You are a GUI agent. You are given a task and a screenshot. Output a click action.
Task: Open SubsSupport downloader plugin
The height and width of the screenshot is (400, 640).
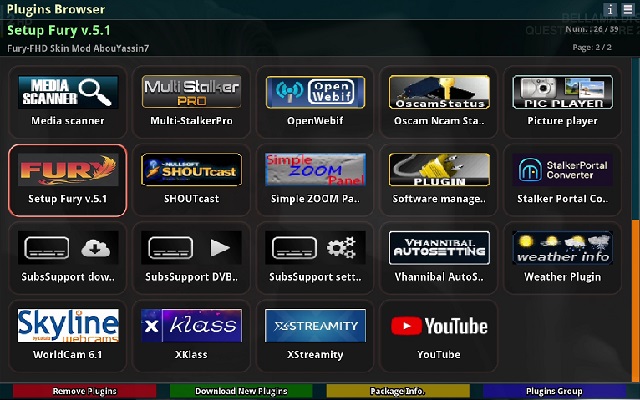(x=68, y=258)
